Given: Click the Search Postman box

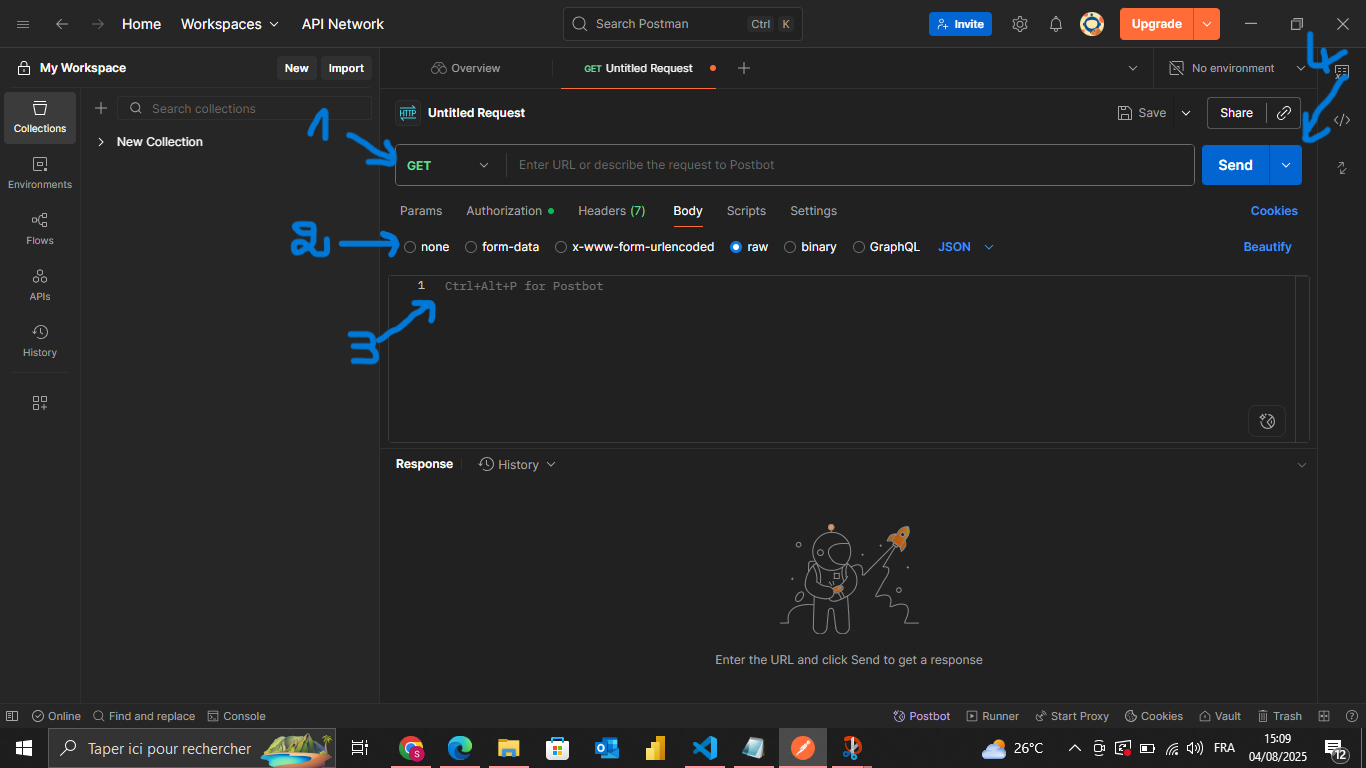Looking at the screenshot, I should click(x=683, y=24).
